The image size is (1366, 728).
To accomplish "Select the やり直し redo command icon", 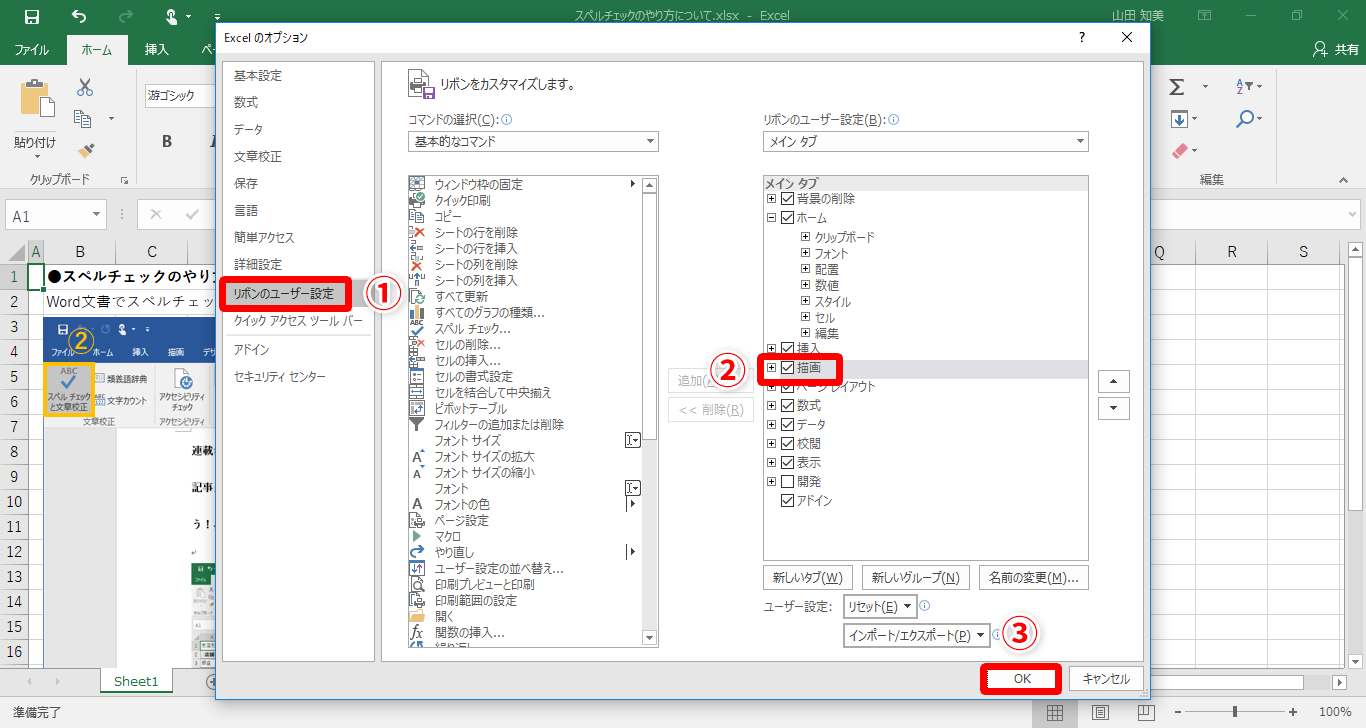I will point(418,552).
